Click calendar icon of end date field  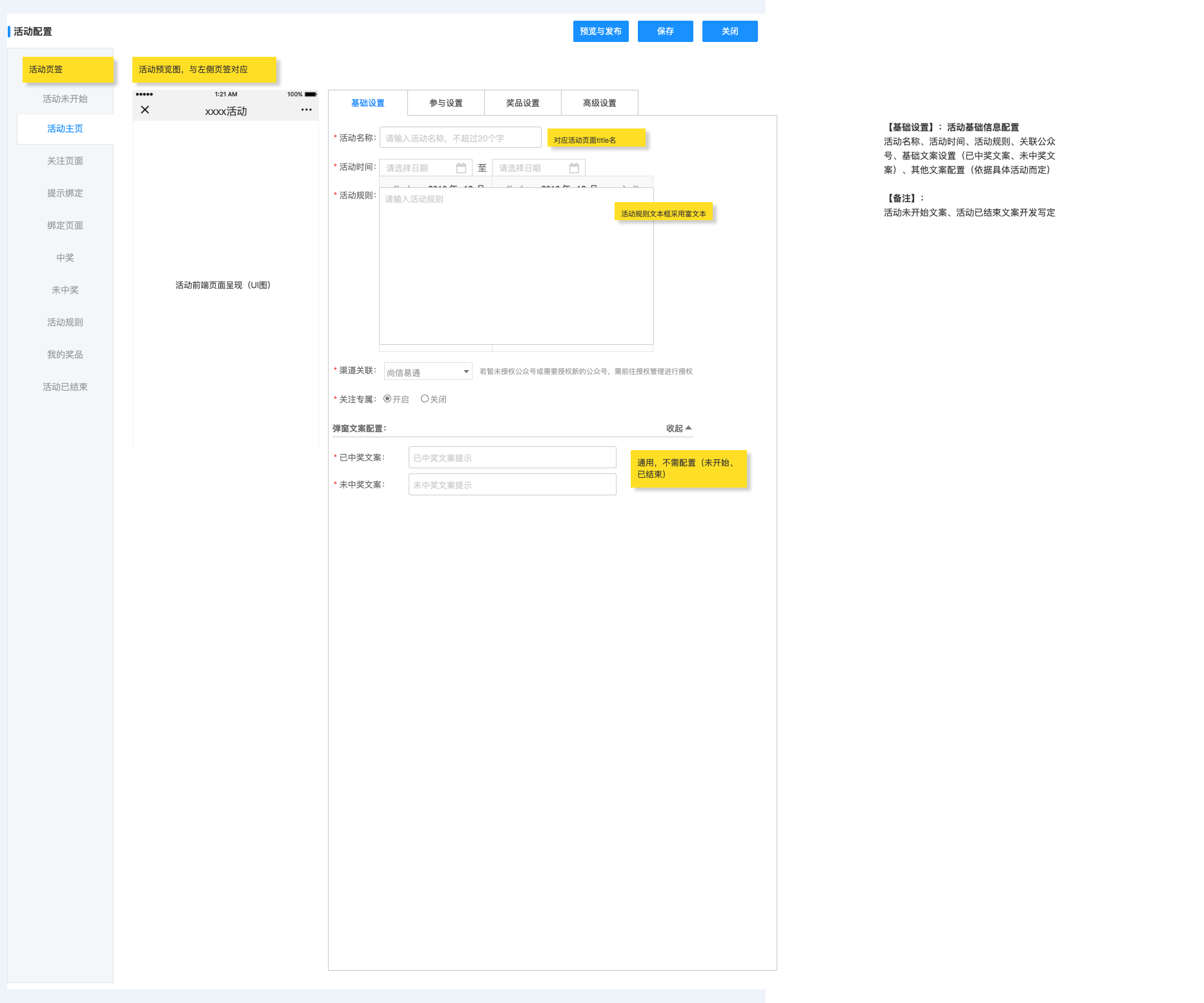pyautogui.click(x=574, y=168)
